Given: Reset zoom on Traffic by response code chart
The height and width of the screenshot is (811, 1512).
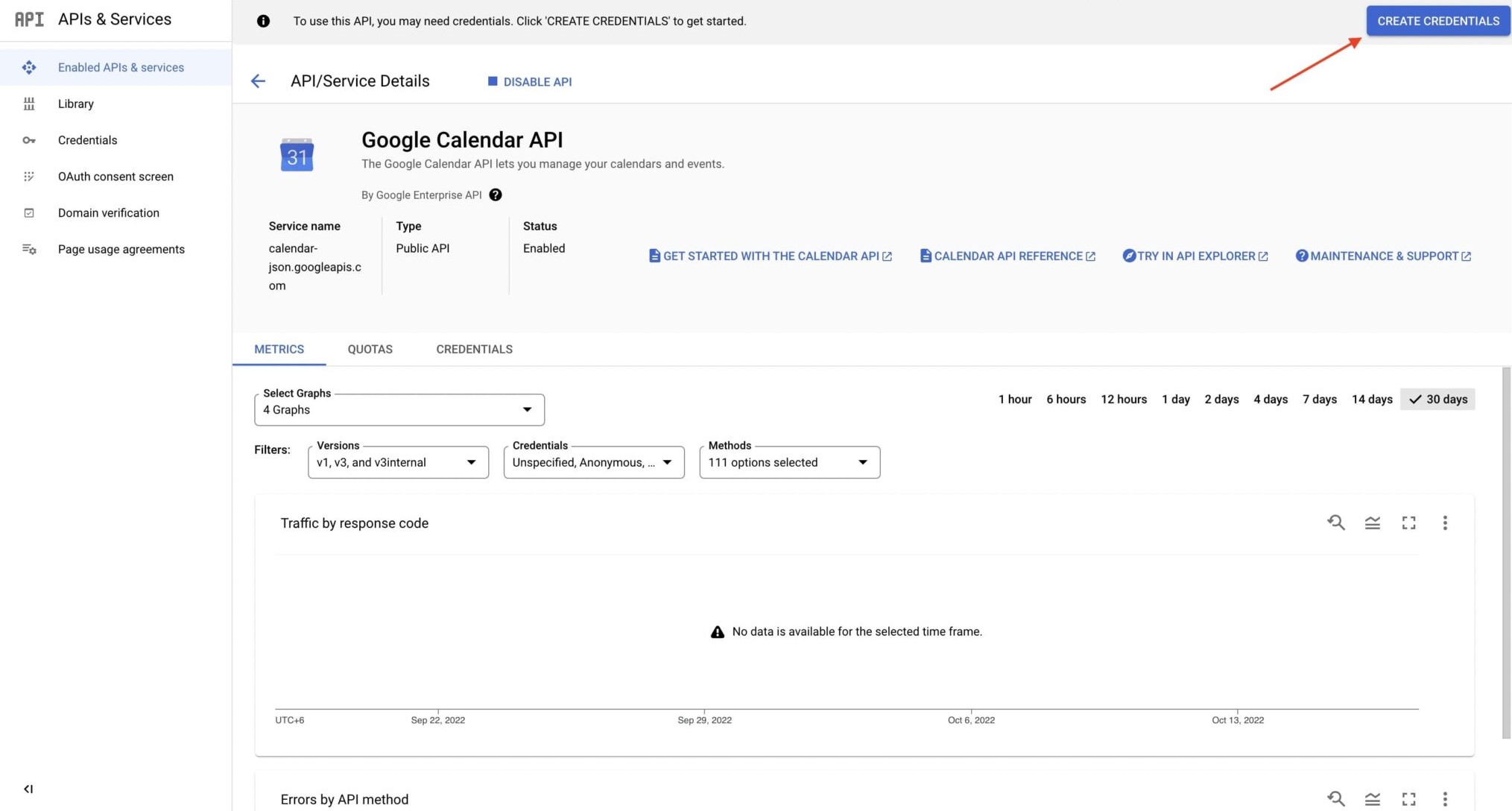Looking at the screenshot, I should point(1335,523).
